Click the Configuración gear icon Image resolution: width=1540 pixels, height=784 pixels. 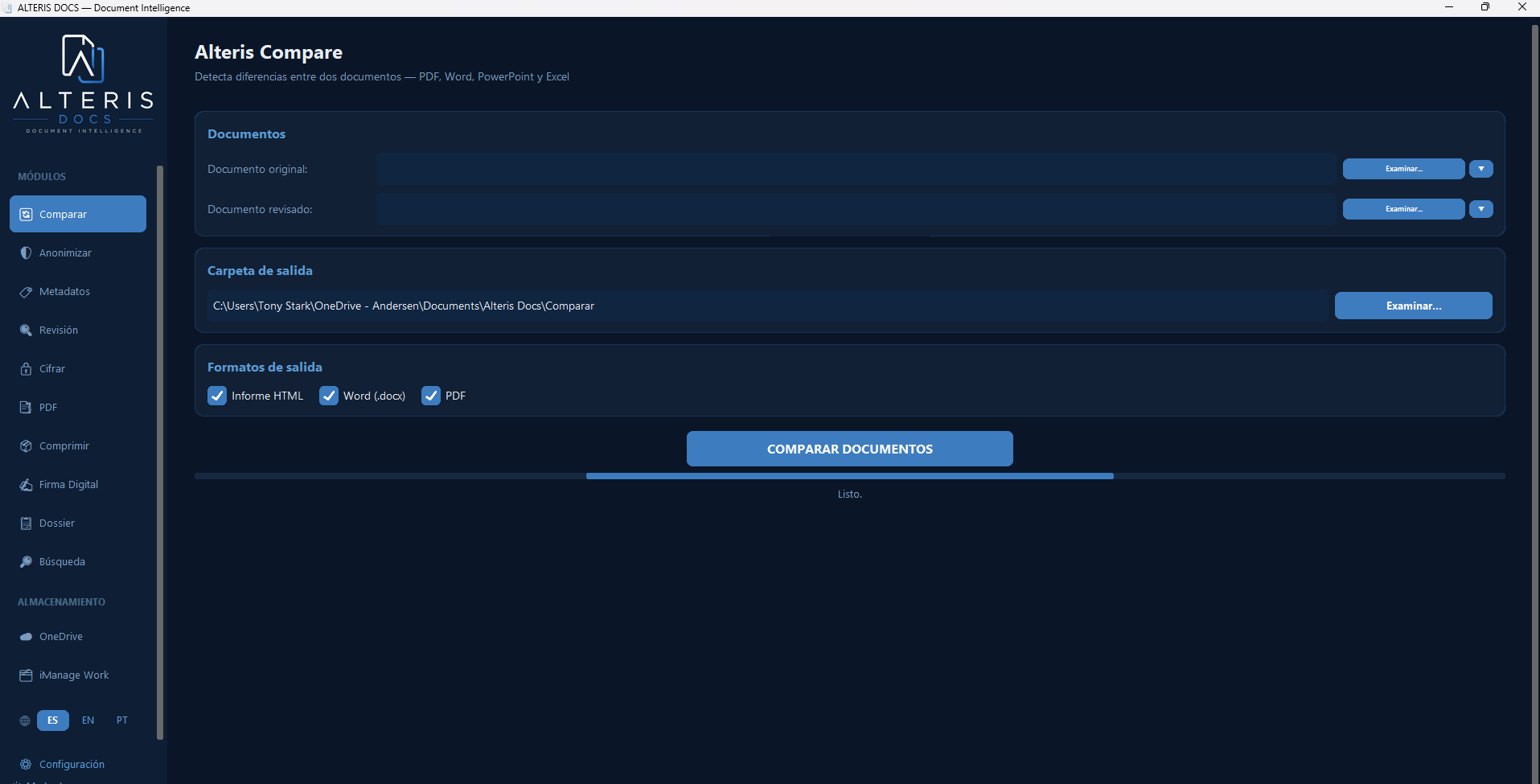26,765
